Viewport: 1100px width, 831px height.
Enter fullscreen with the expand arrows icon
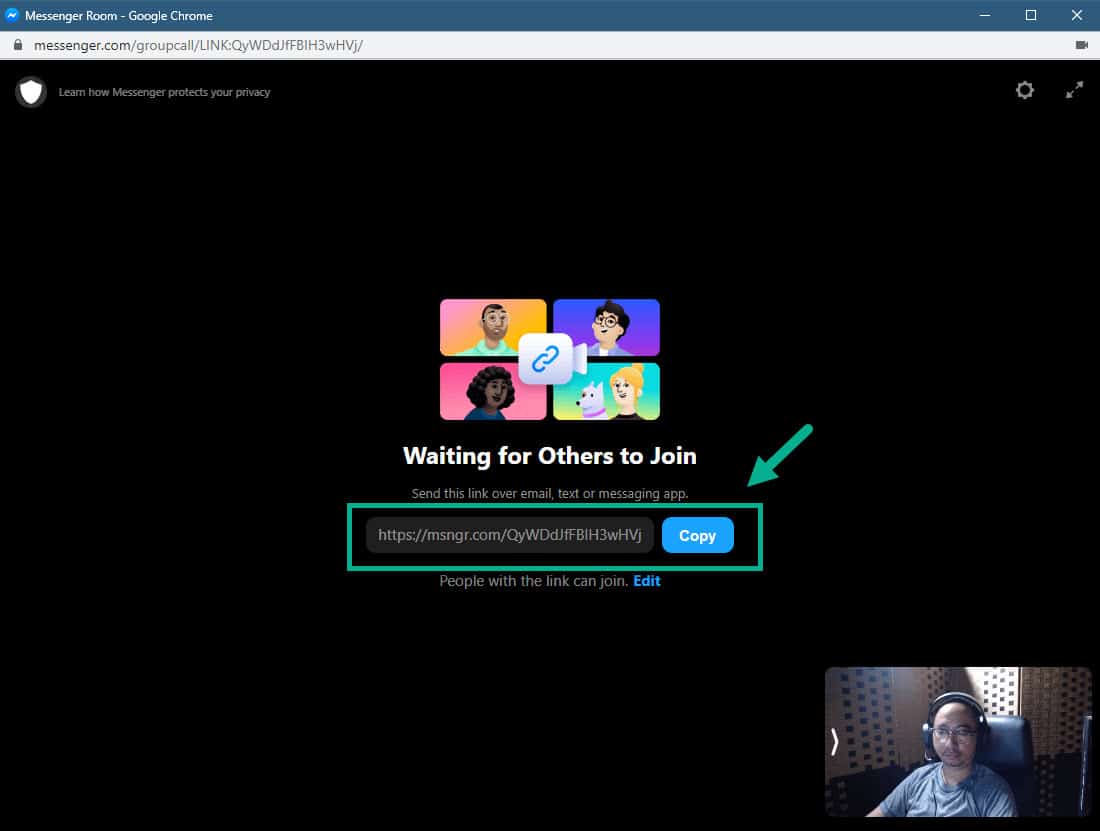1074,90
